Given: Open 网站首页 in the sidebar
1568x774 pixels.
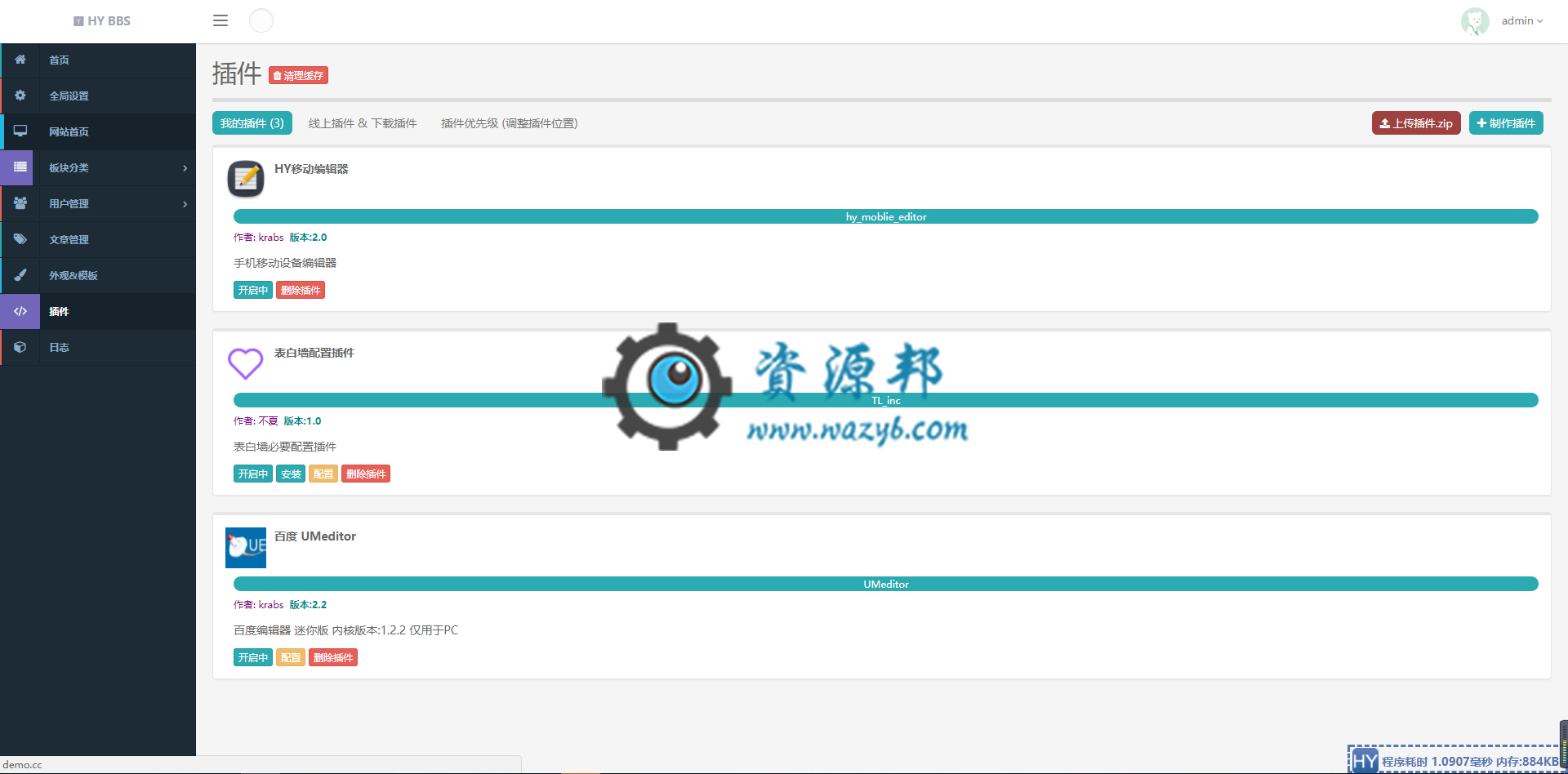Looking at the screenshot, I should coord(98,131).
